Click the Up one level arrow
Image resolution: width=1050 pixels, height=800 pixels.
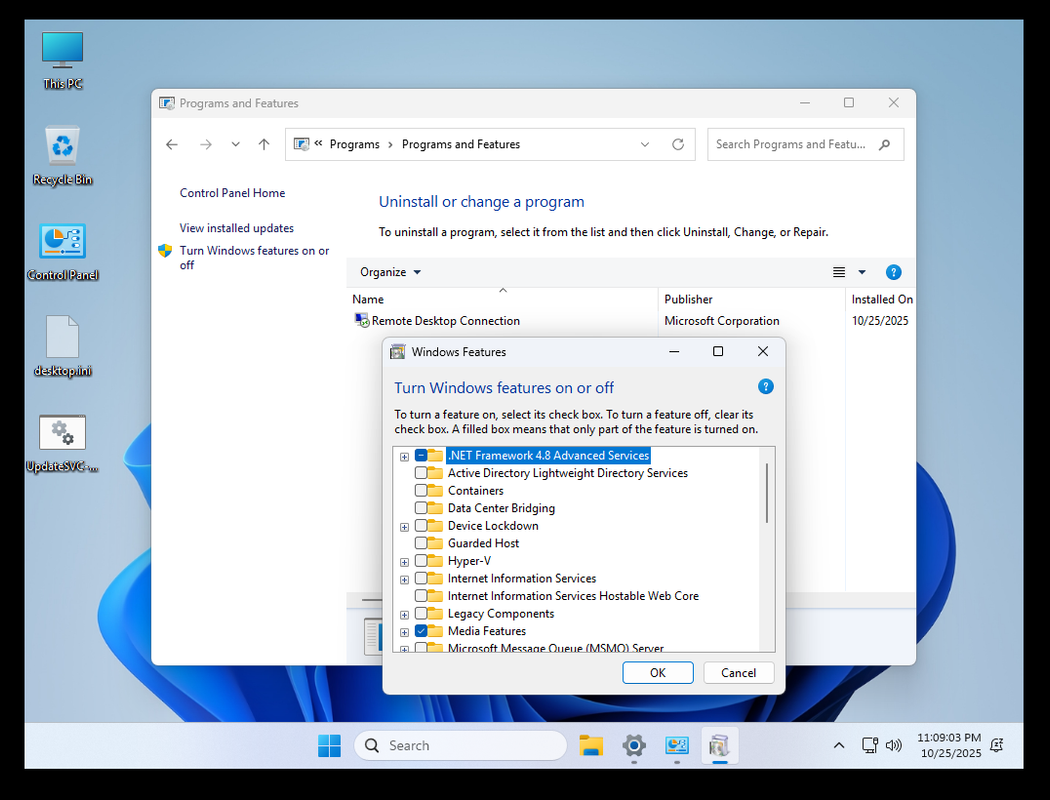point(264,144)
